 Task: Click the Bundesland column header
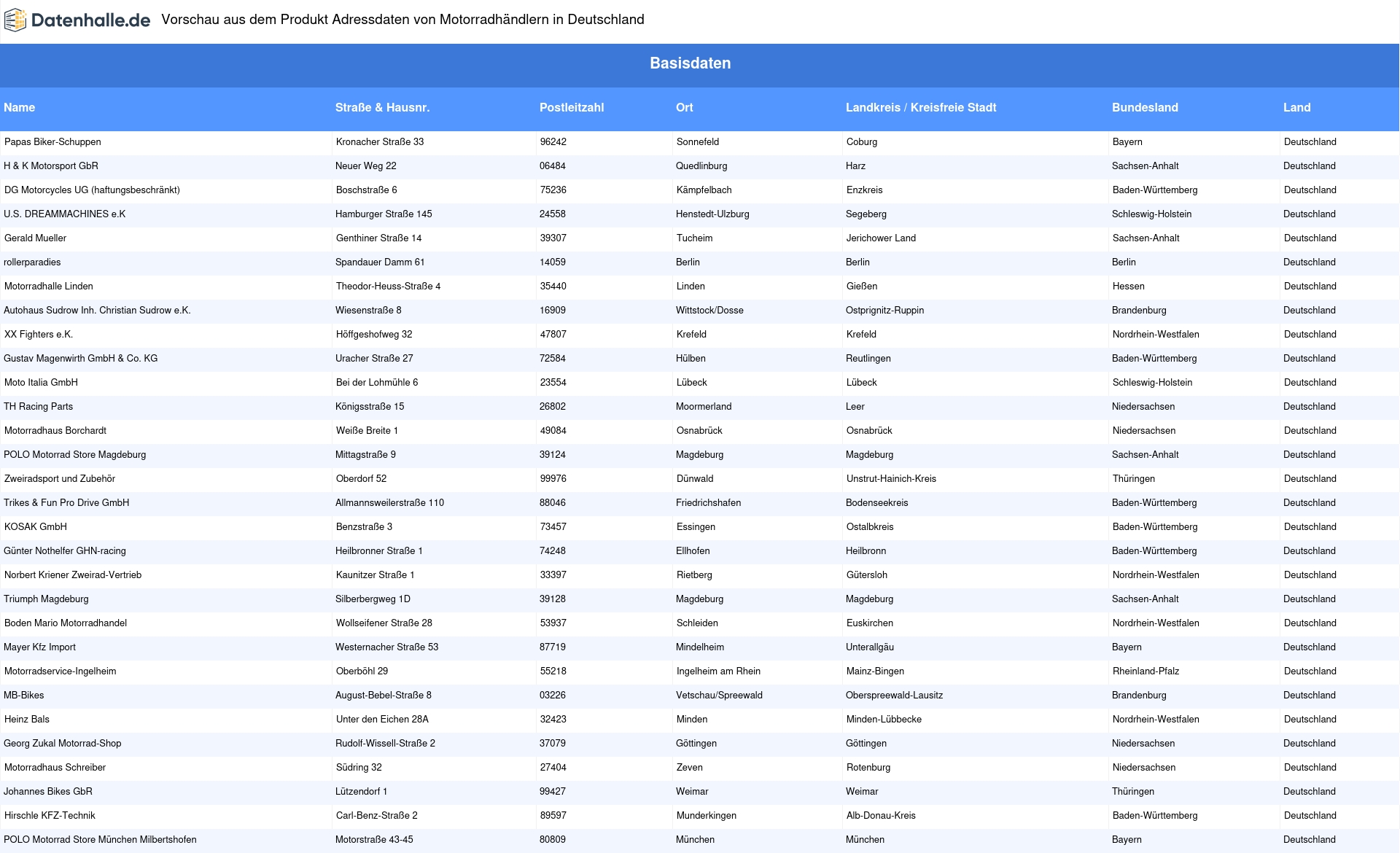[1145, 108]
